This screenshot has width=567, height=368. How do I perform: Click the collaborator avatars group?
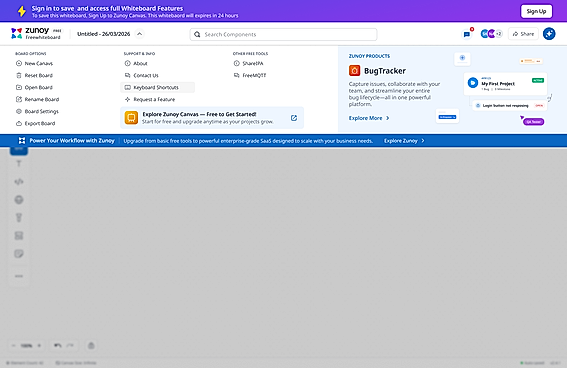[491, 34]
